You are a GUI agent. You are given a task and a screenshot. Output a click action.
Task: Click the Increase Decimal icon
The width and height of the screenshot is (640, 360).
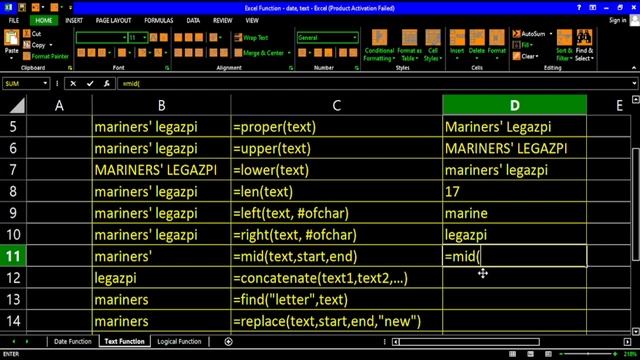343,52
